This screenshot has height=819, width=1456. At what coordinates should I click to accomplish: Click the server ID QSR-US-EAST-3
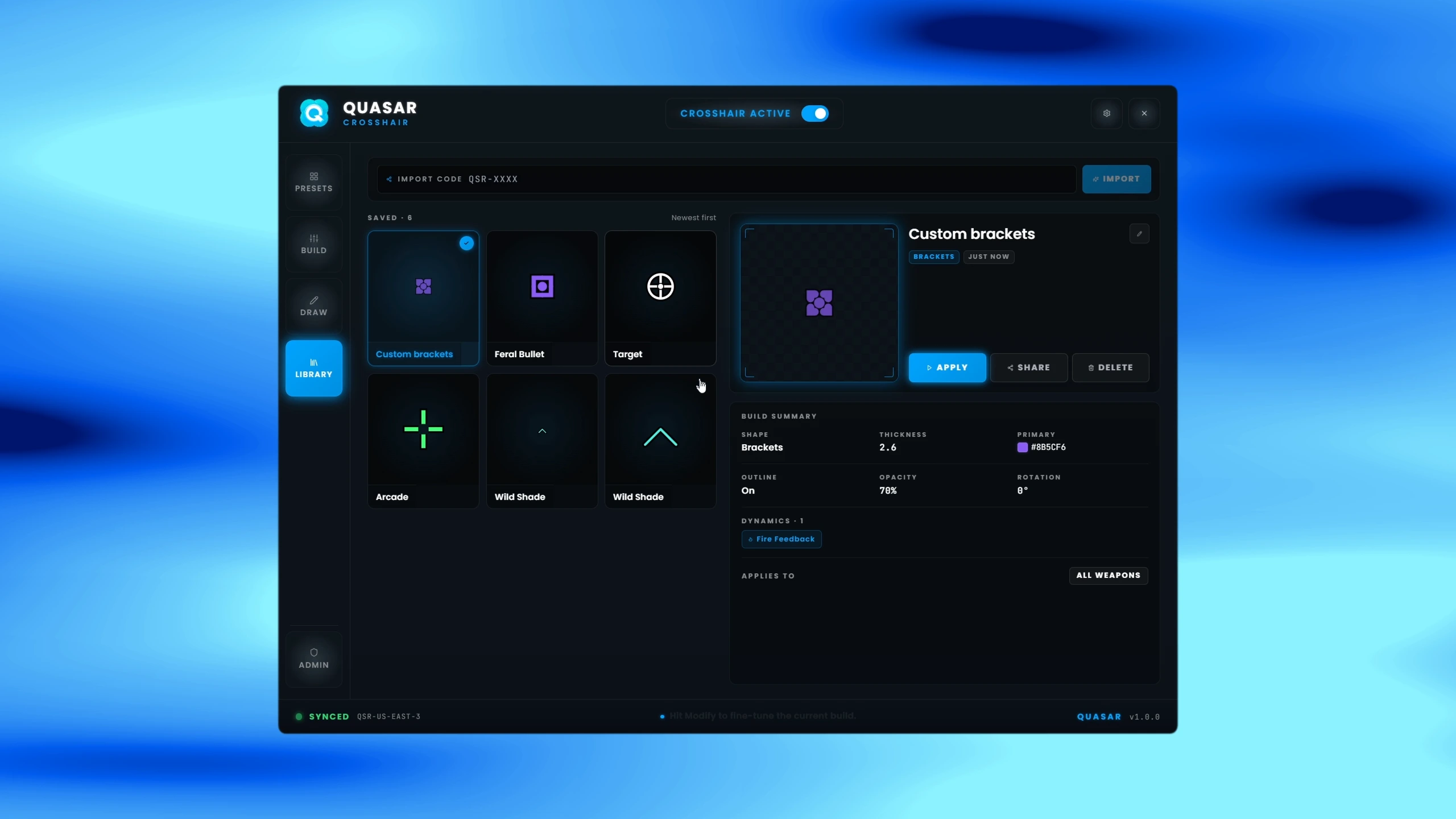pyautogui.click(x=388, y=717)
